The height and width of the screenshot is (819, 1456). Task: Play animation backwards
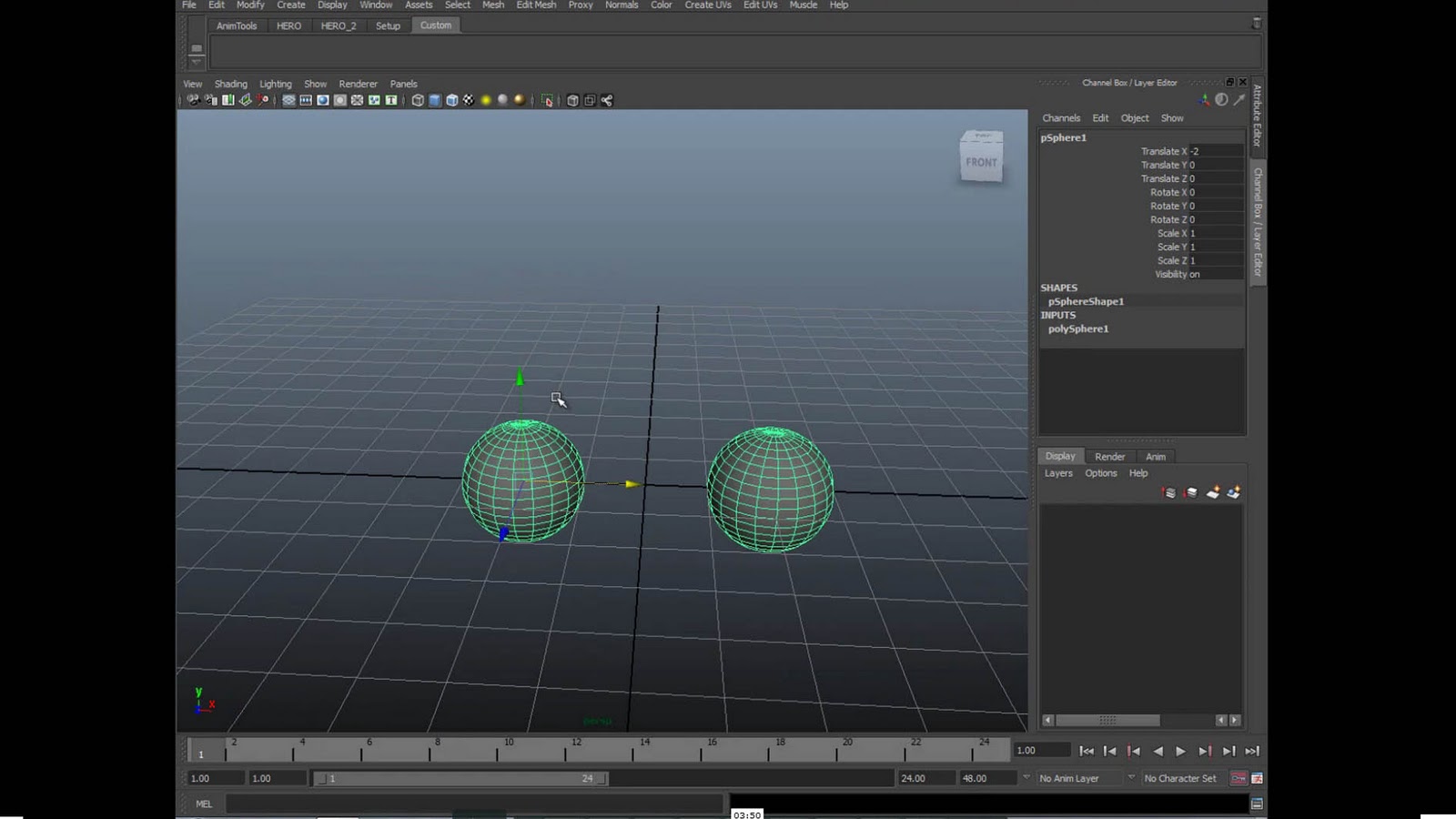pyautogui.click(x=1158, y=751)
